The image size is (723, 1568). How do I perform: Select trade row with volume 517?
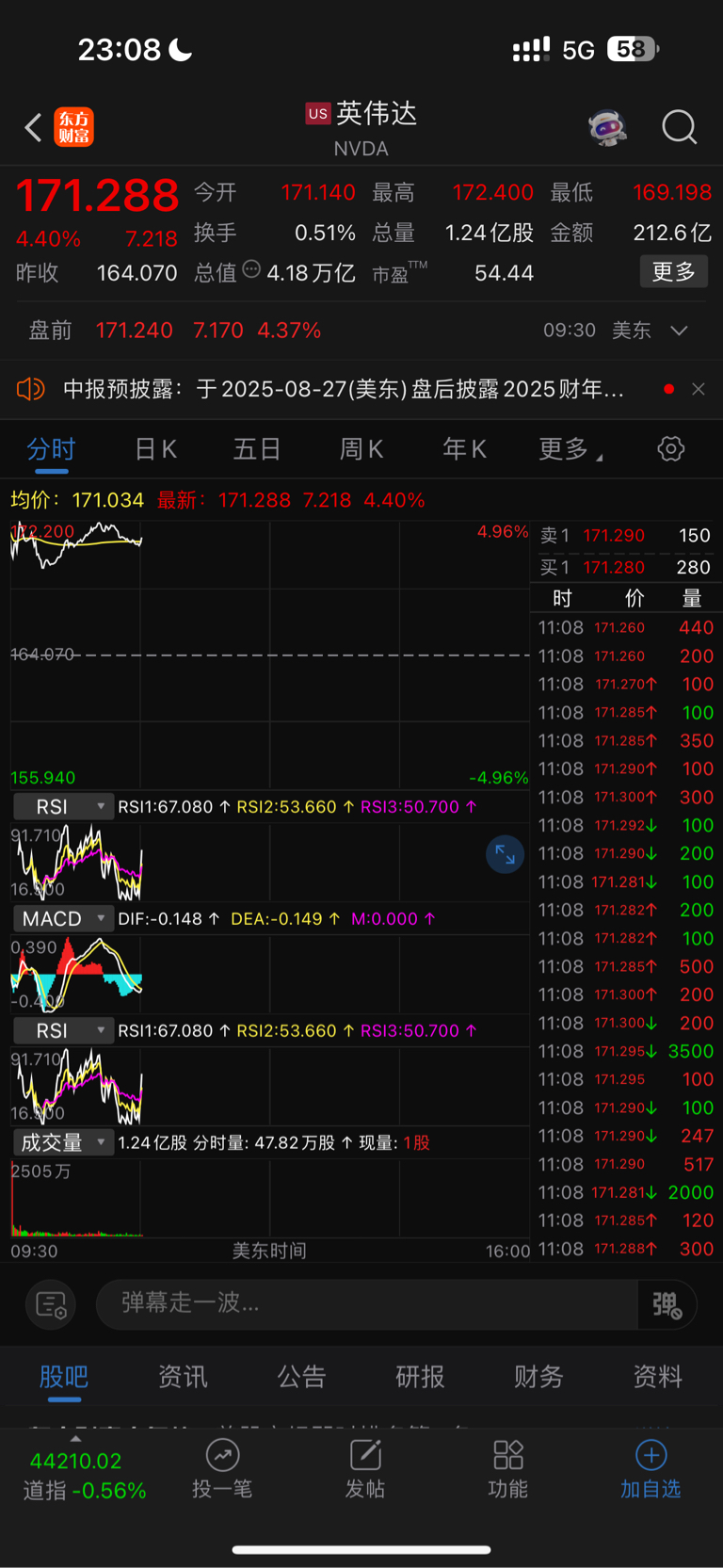(625, 1164)
